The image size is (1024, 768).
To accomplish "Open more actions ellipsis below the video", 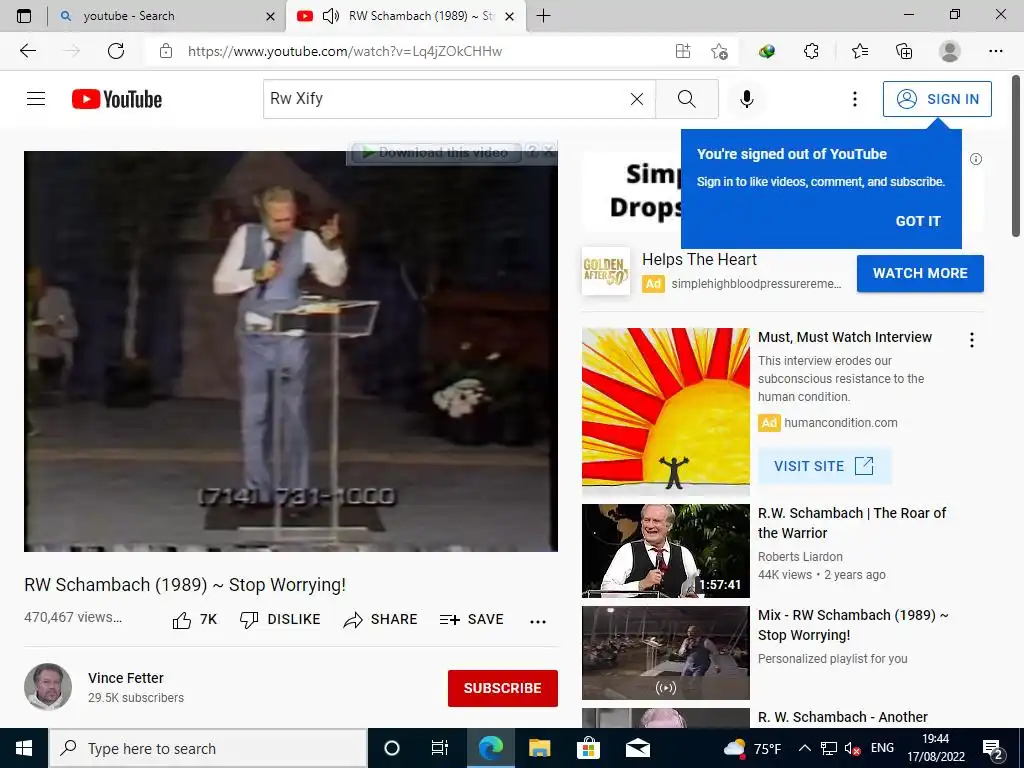I will [x=537, y=621].
